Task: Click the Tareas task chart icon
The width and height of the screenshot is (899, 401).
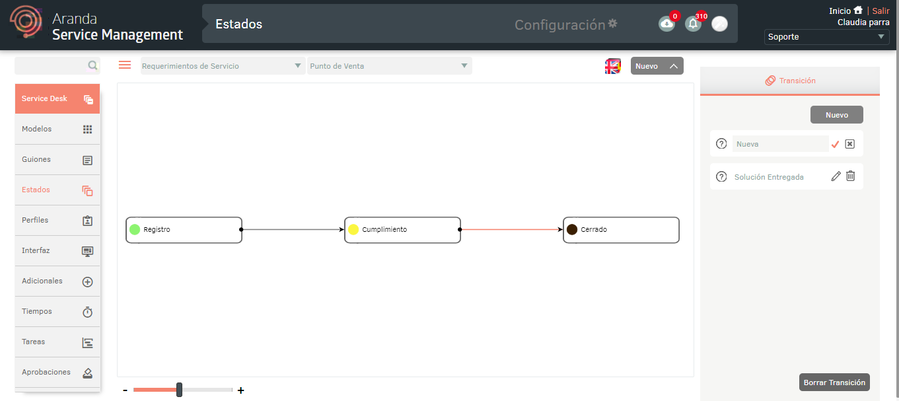Action: pos(88,343)
